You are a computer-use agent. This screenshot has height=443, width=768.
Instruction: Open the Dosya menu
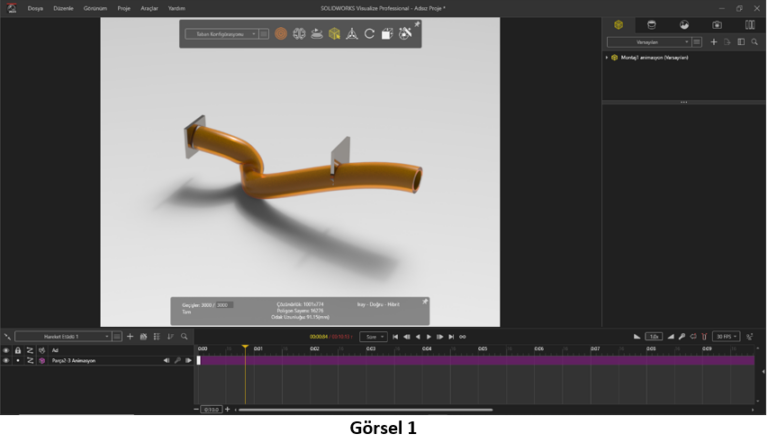(x=35, y=7)
